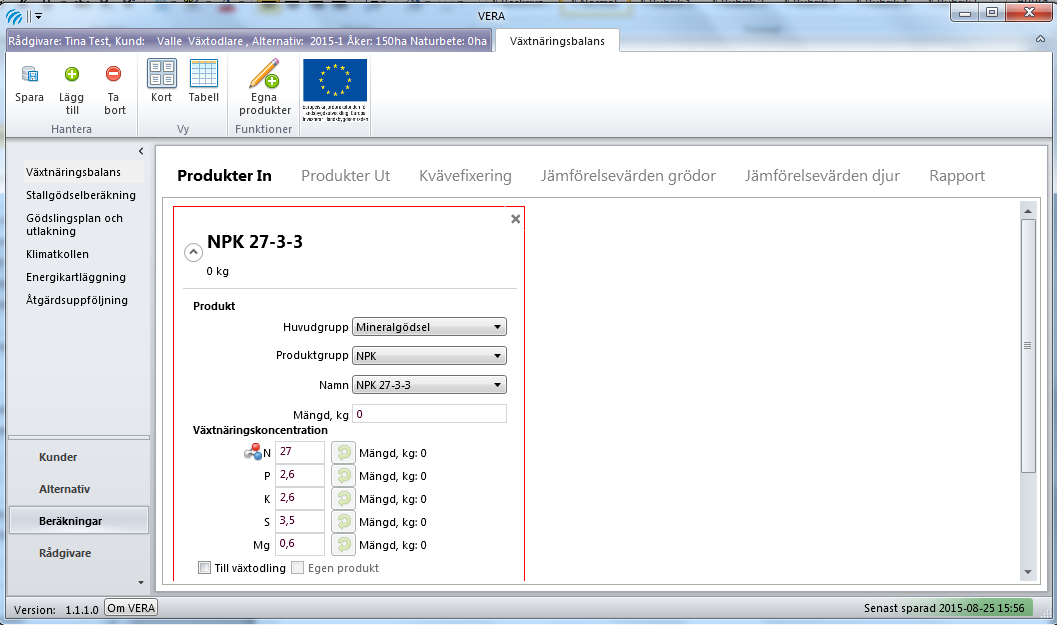Viewport: 1057px width, 625px height.
Task: Switch to Kort card view
Action: [162, 80]
